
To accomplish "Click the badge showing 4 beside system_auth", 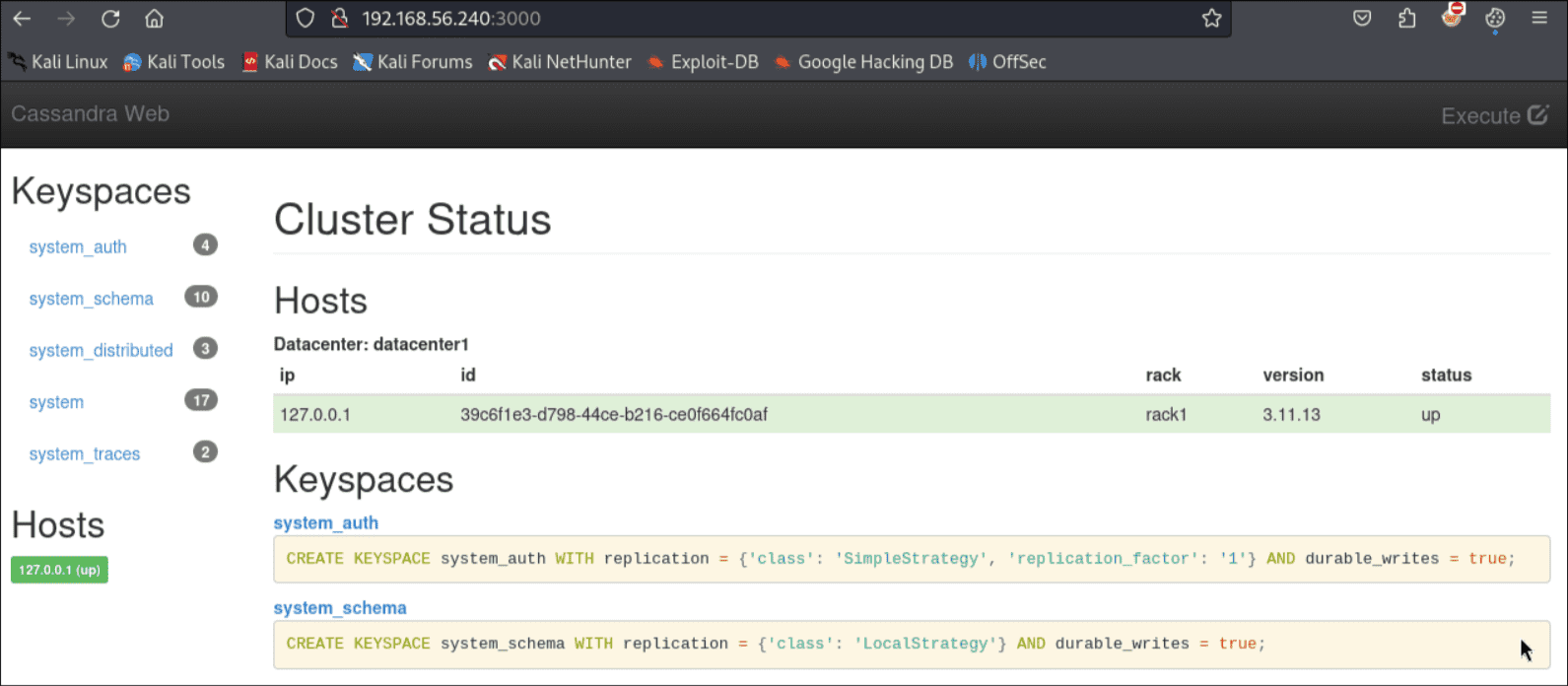I will pyautogui.click(x=205, y=244).
